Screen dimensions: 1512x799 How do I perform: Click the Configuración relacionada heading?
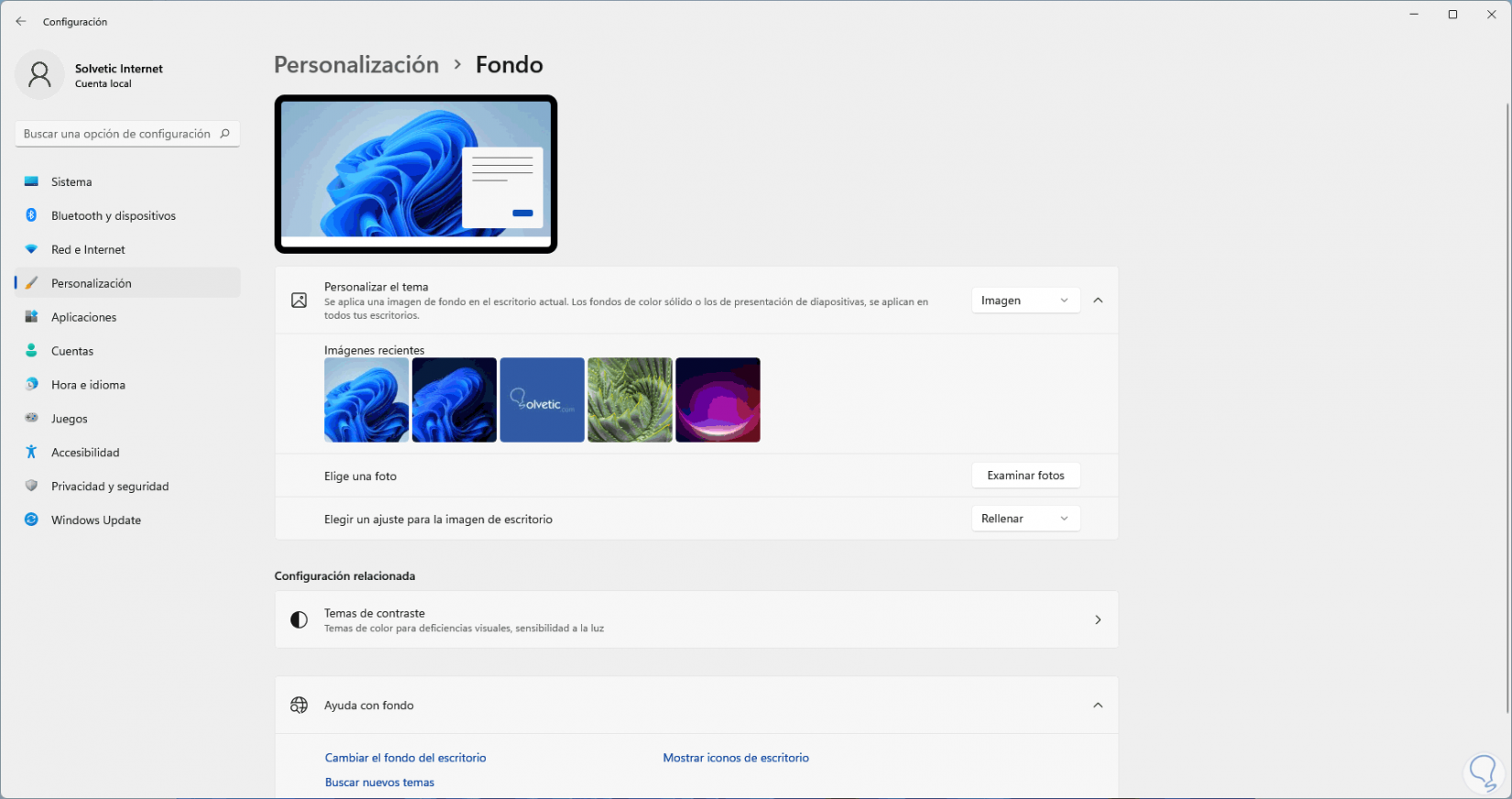pyautogui.click(x=345, y=576)
